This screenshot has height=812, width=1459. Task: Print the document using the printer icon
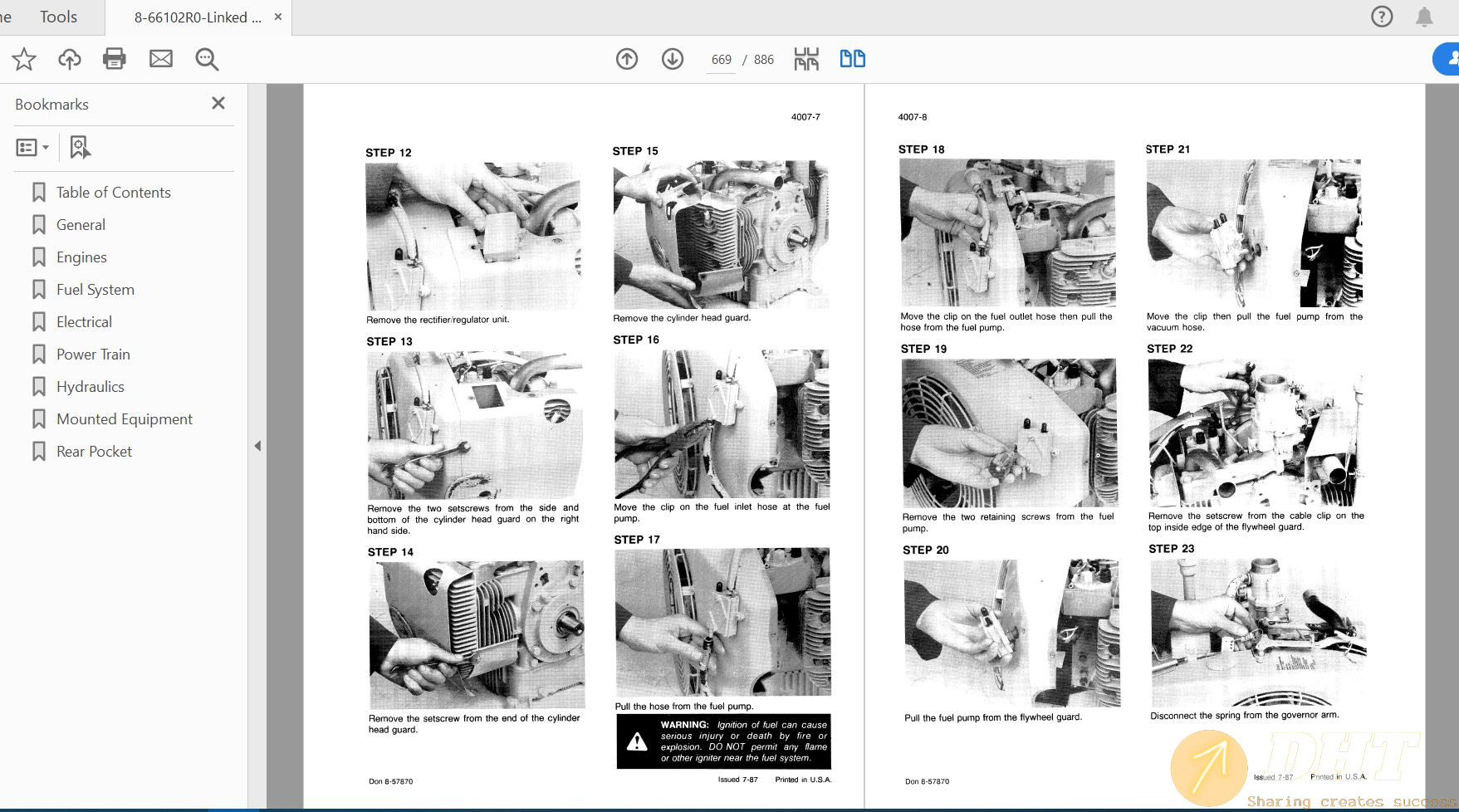coord(115,59)
